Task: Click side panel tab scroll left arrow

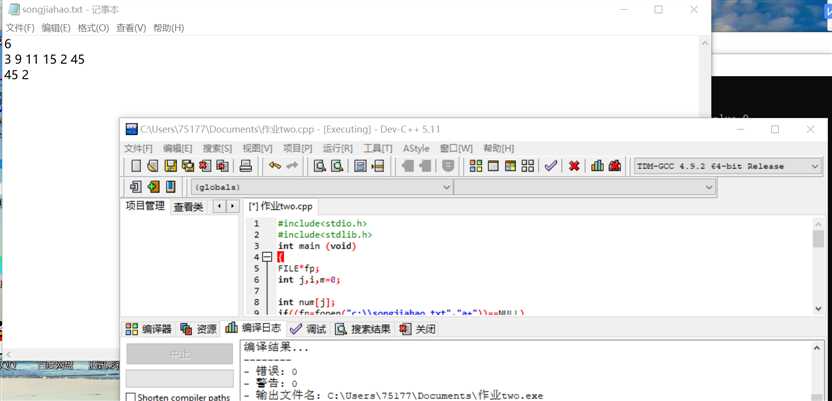Action: coord(220,206)
